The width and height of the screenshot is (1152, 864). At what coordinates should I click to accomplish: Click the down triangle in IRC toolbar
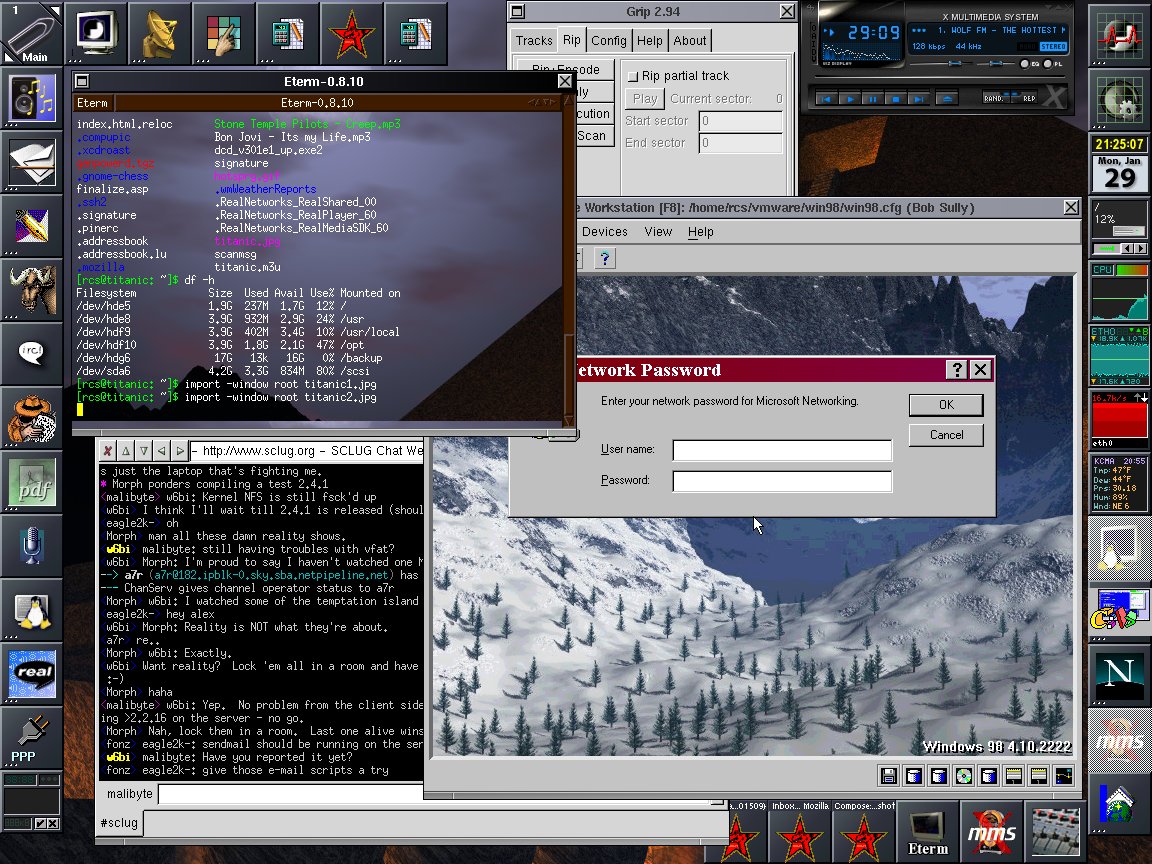[x=143, y=450]
